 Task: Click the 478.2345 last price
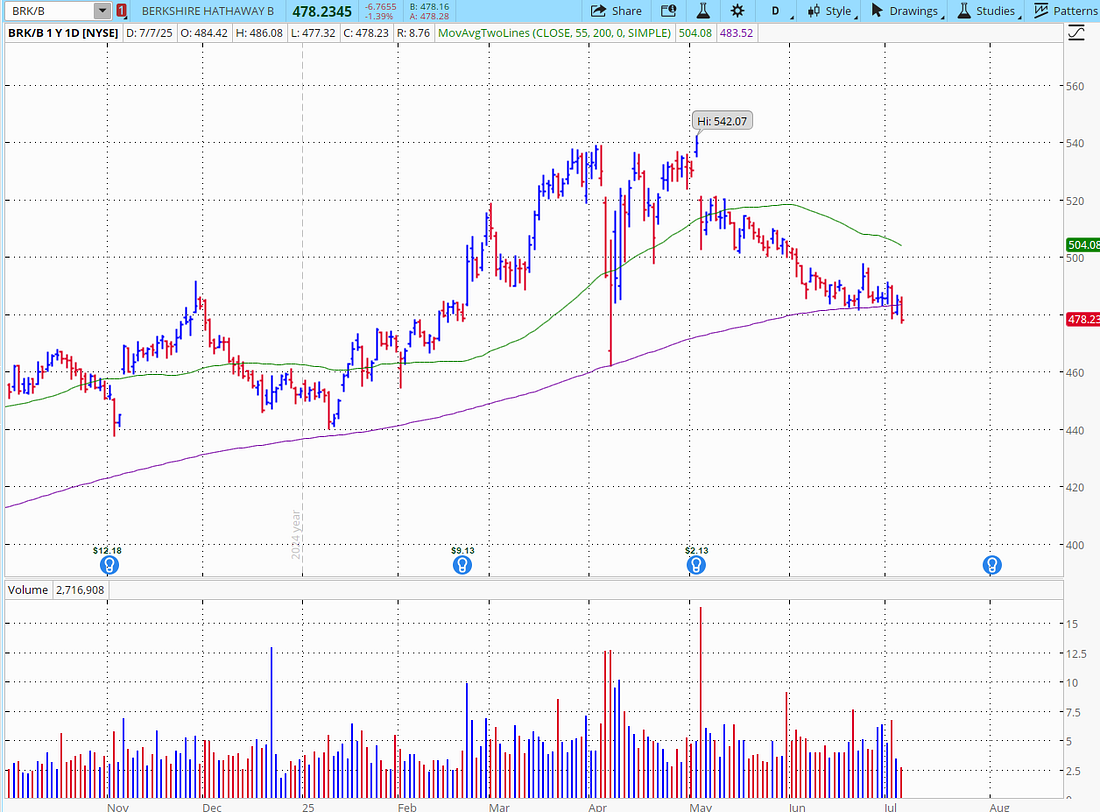tap(322, 11)
